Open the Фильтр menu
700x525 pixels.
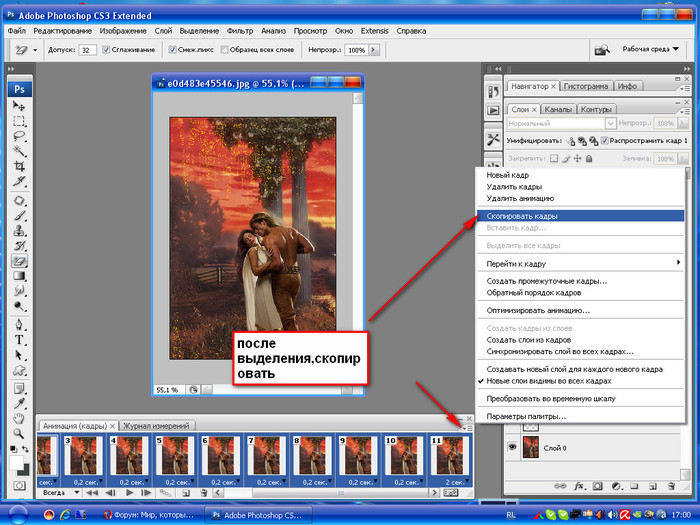coord(240,31)
